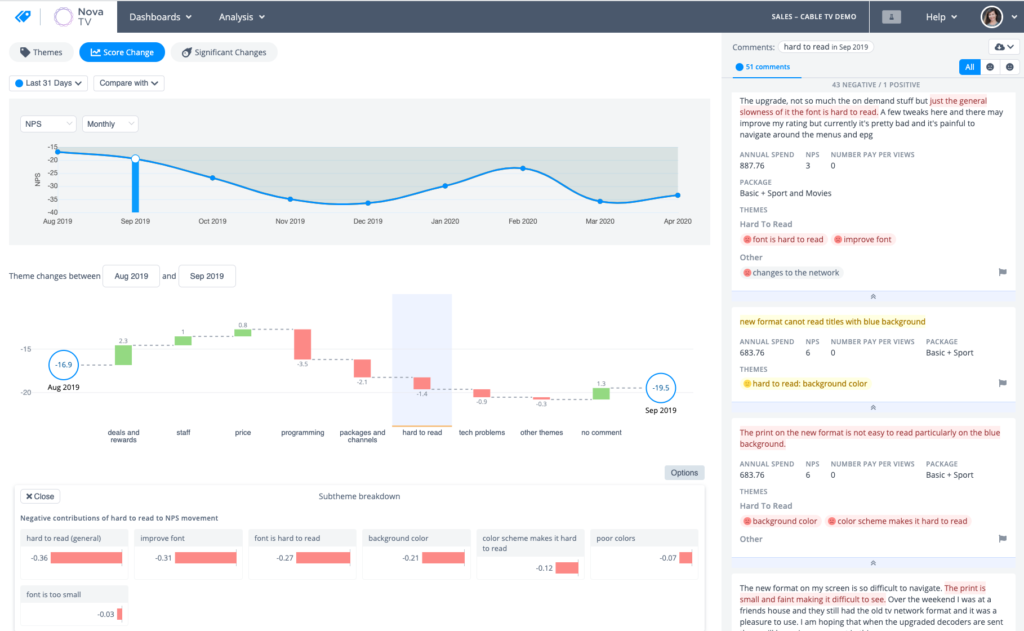The width and height of the screenshot is (1024, 631).
Task: Click the font is too small subtheme card
Action: pyautogui.click(x=74, y=605)
